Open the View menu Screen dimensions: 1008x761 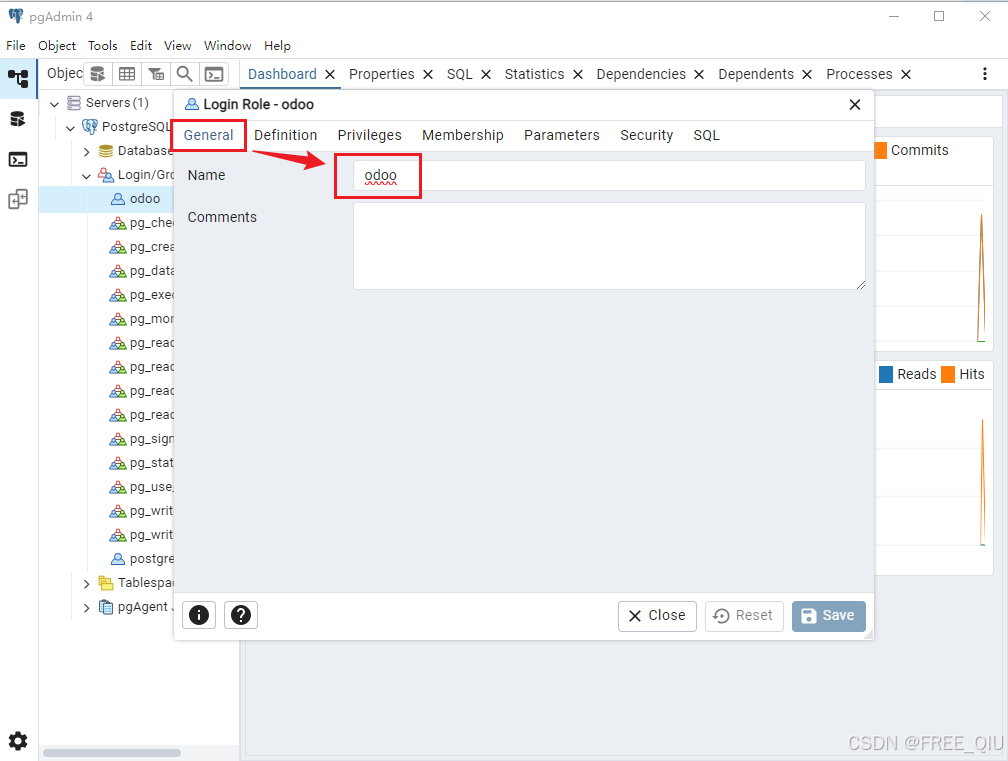(x=177, y=46)
